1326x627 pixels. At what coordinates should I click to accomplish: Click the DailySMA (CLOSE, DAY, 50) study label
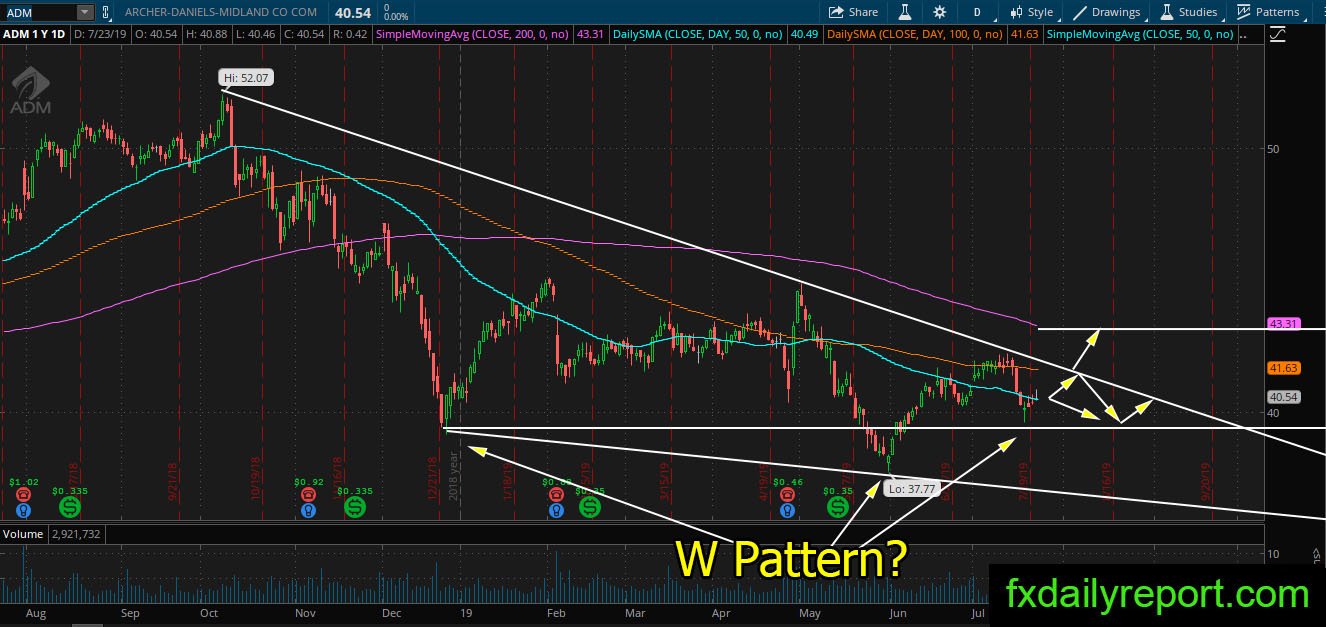point(698,34)
